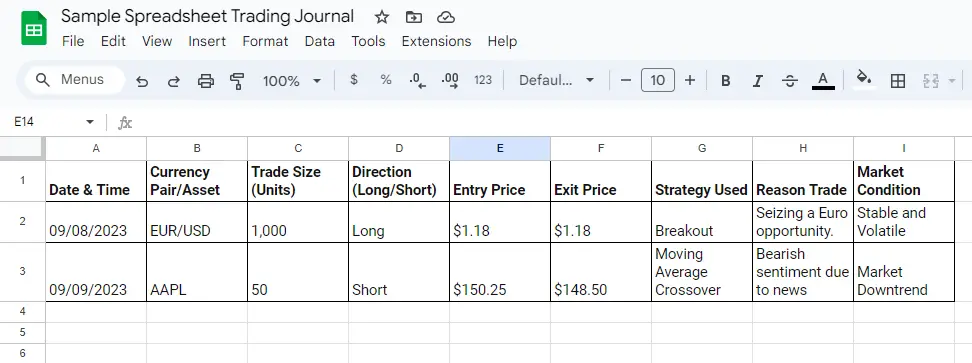Select the 'Strategy Used' header cell

(702, 181)
